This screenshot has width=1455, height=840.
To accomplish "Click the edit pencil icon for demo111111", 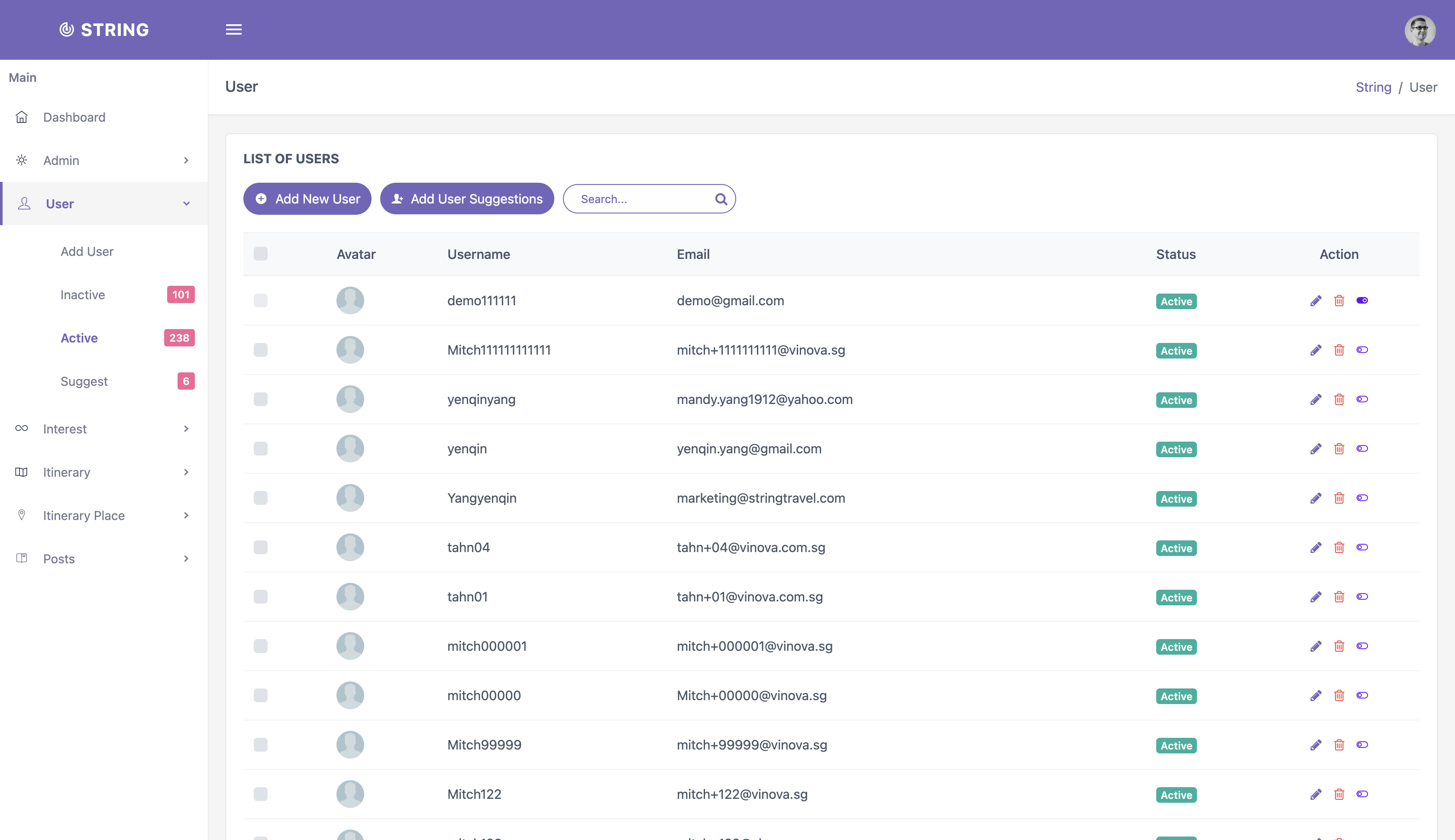I will (1316, 300).
